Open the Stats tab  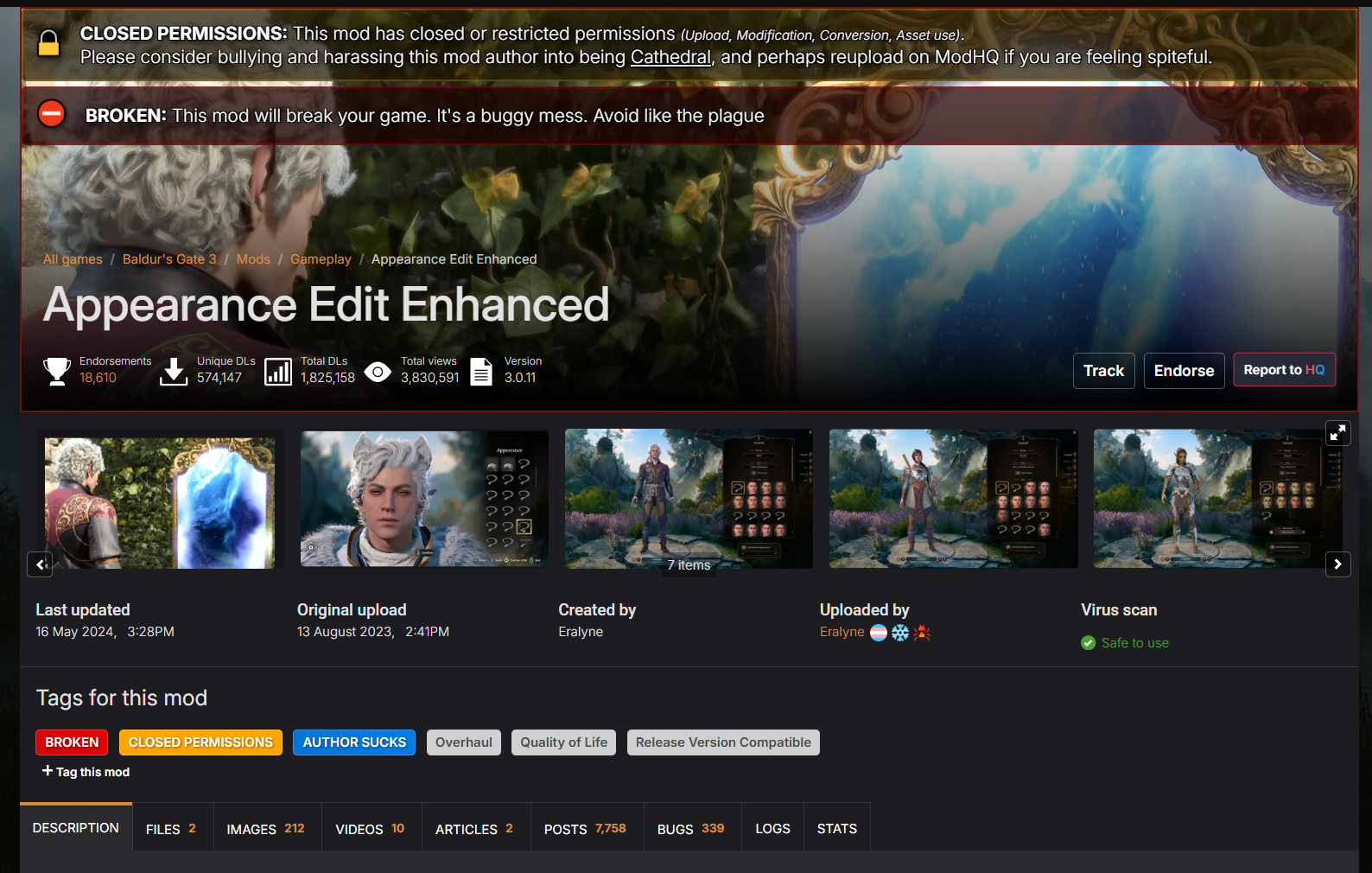tap(837, 828)
